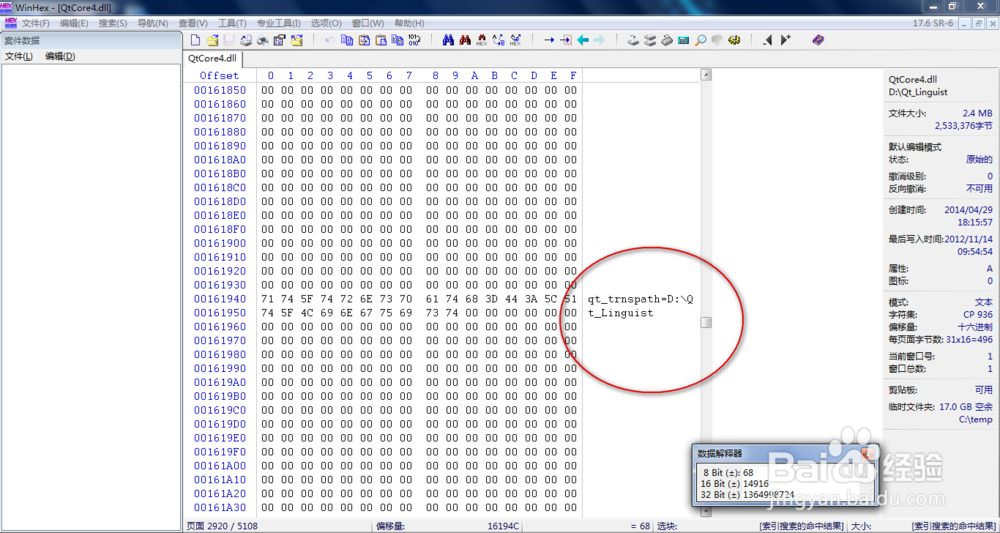
Task: Click the Open folder toolbar icon
Action: pyautogui.click(x=297, y=40)
